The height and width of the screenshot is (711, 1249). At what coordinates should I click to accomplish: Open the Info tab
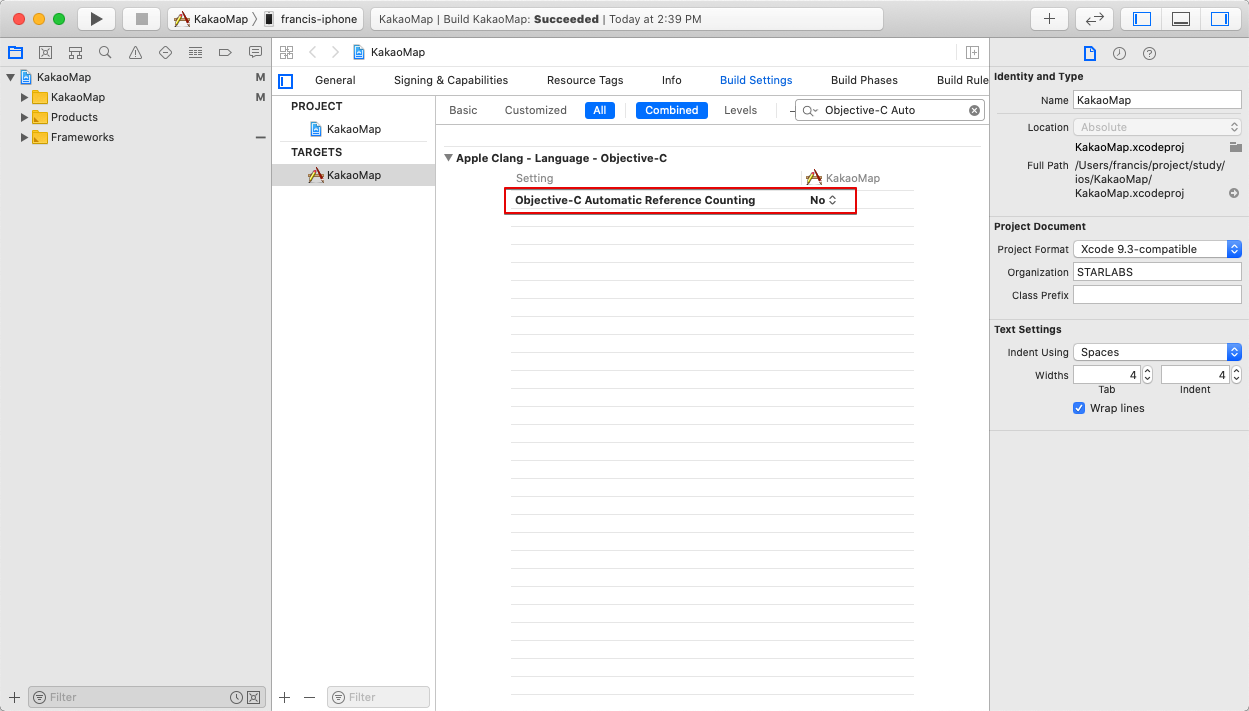point(672,80)
